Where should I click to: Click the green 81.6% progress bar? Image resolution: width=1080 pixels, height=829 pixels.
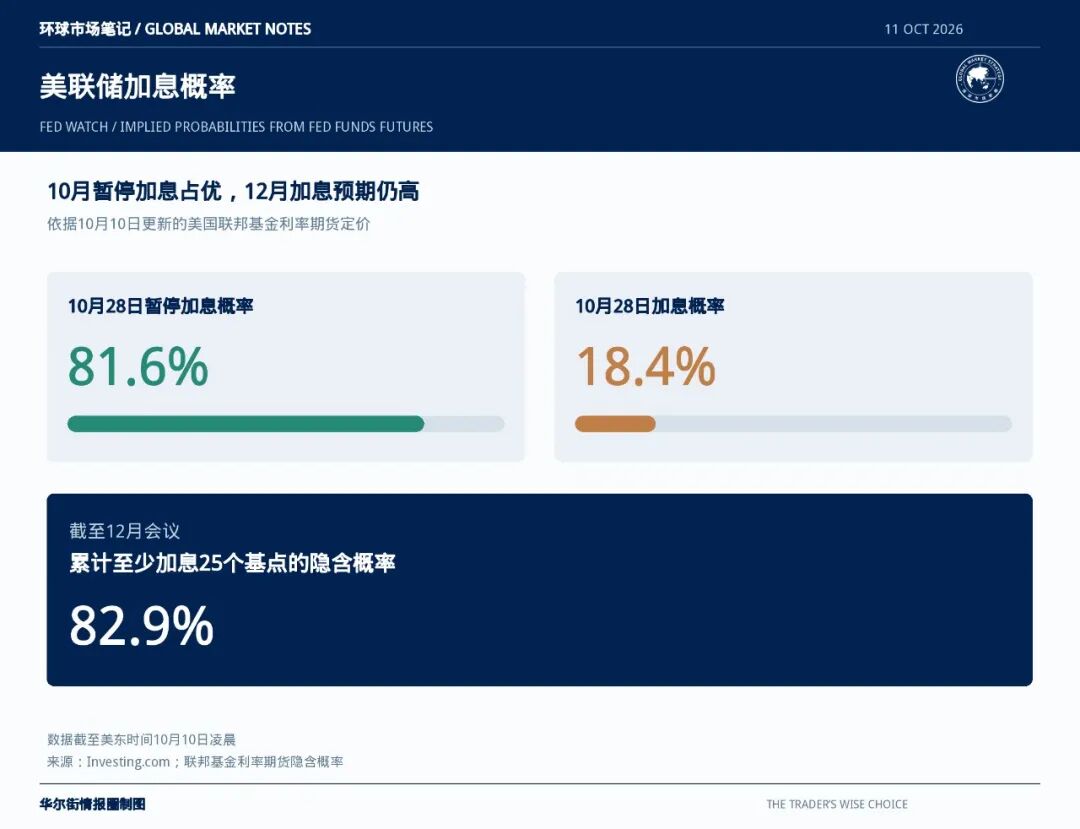point(246,424)
